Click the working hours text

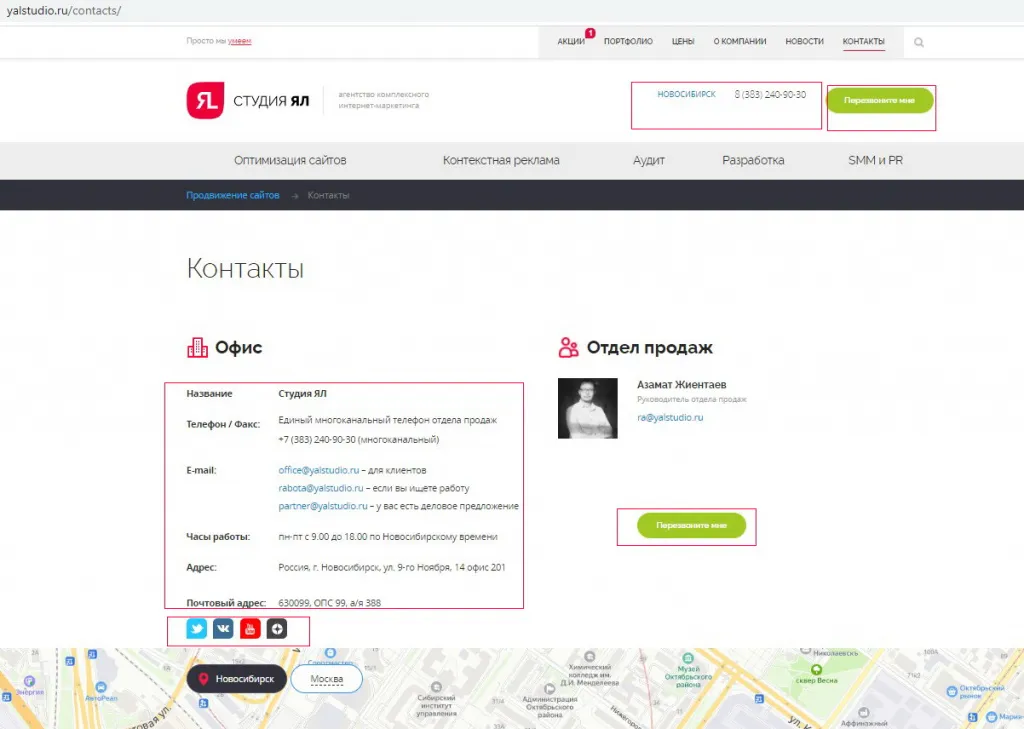pyautogui.click(x=388, y=536)
